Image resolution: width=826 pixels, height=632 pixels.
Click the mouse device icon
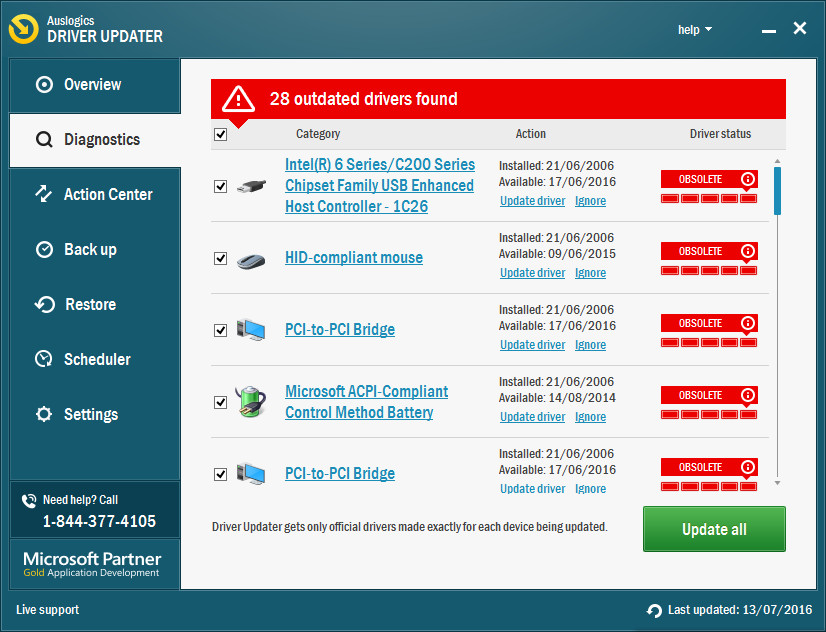point(251,261)
